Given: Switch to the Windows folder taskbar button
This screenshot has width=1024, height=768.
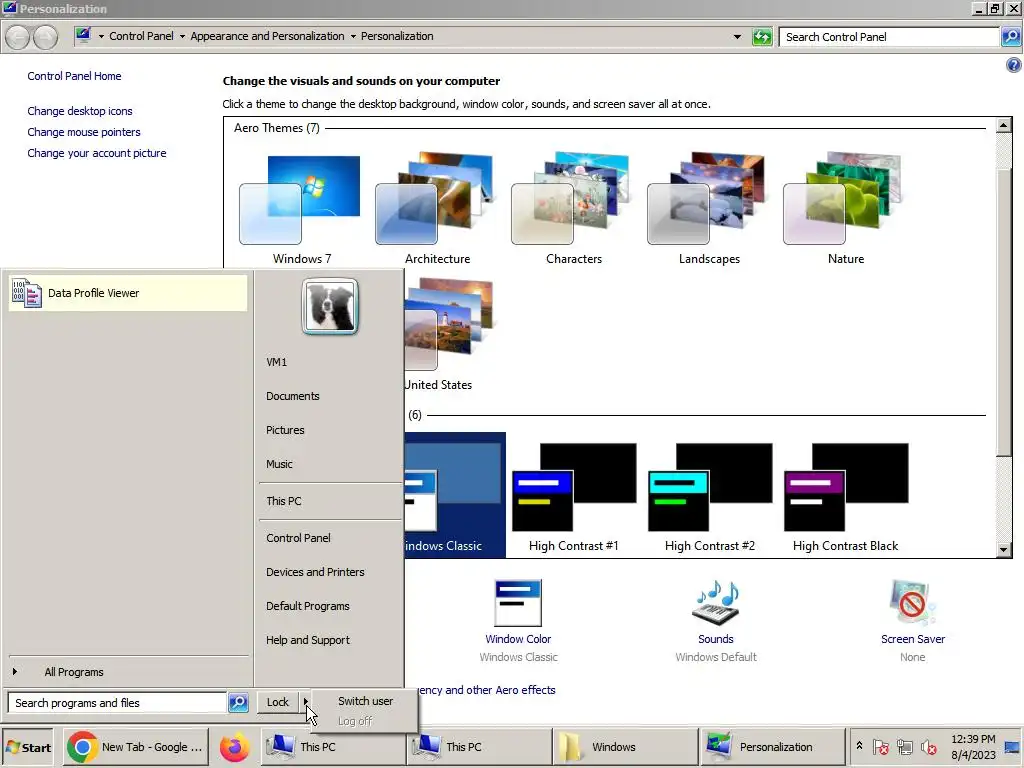Looking at the screenshot, I should (624, 747).
